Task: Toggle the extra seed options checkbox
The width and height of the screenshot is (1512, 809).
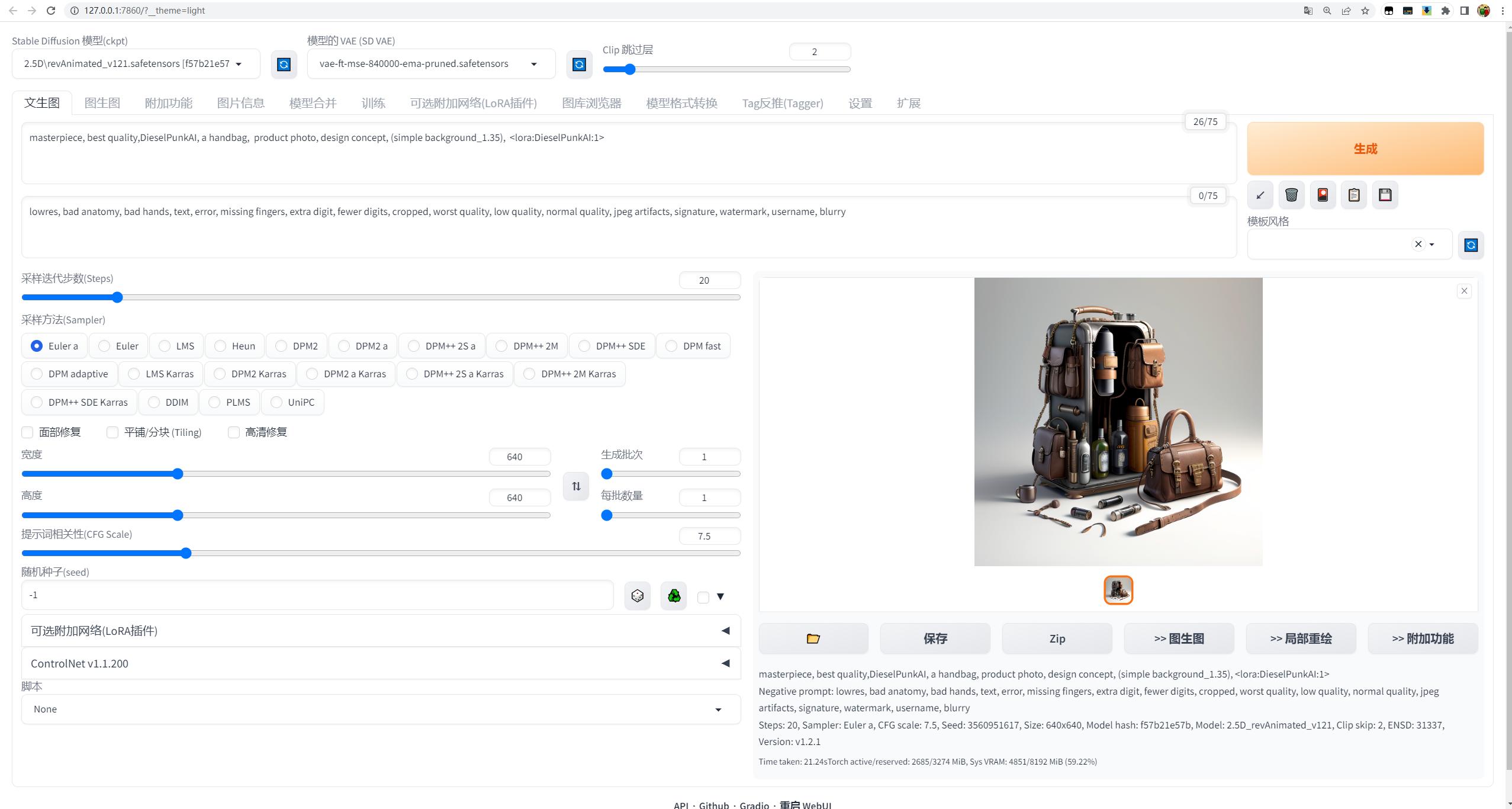Action: pos(703,598)
